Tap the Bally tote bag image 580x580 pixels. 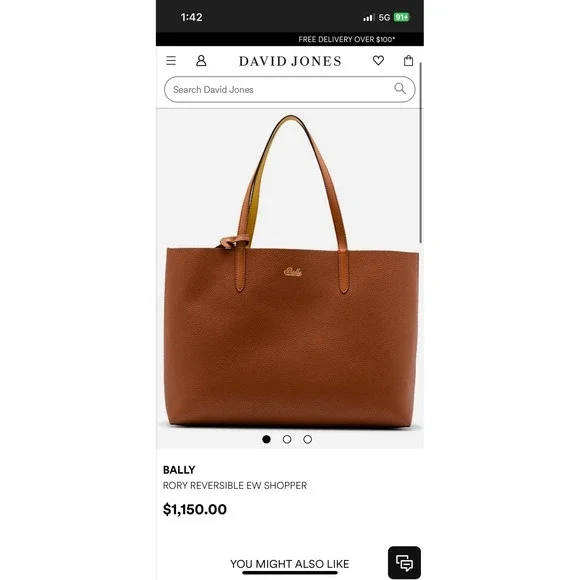(291, 272)
